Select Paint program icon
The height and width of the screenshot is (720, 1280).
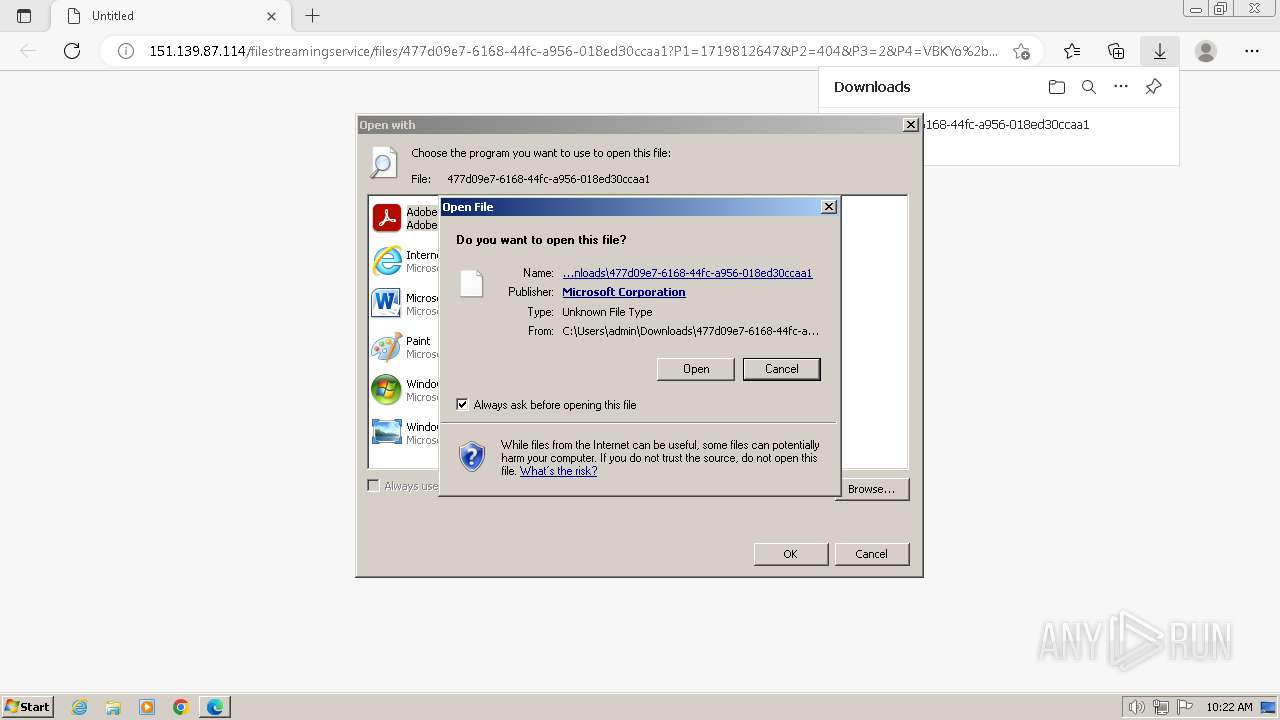pyautogui.click(x=386, y=347)
